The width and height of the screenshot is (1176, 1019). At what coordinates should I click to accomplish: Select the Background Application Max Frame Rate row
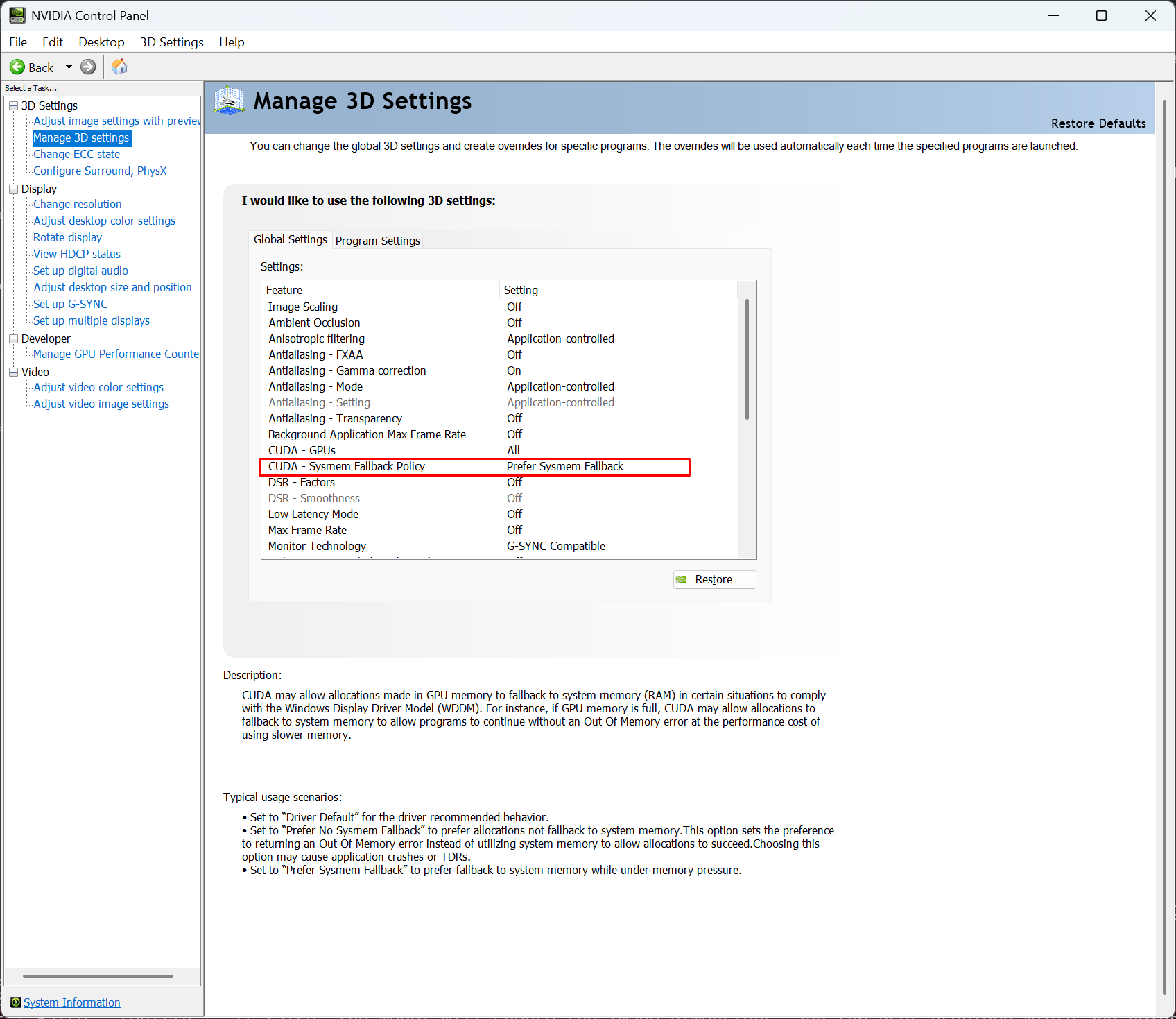pos(499,434)
